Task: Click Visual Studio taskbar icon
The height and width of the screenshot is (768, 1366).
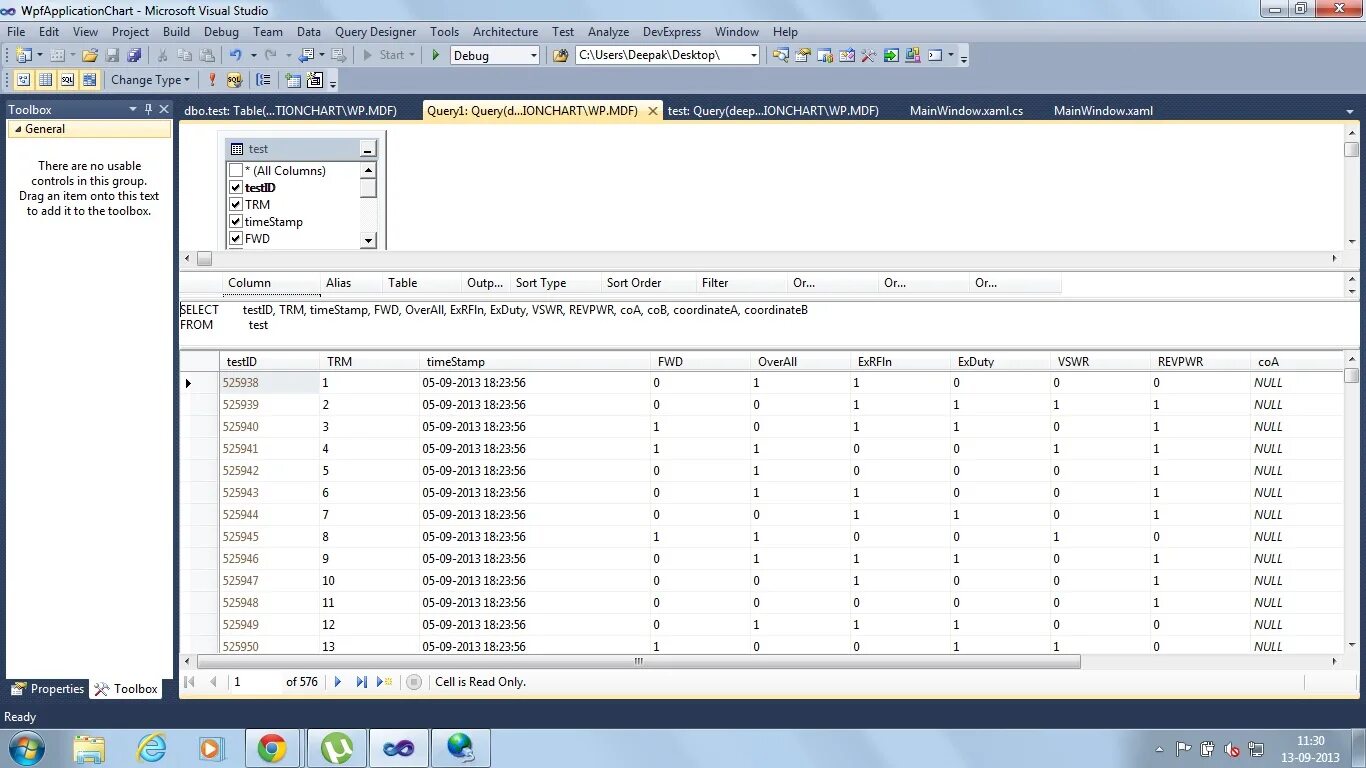Action: coord(398,748)
